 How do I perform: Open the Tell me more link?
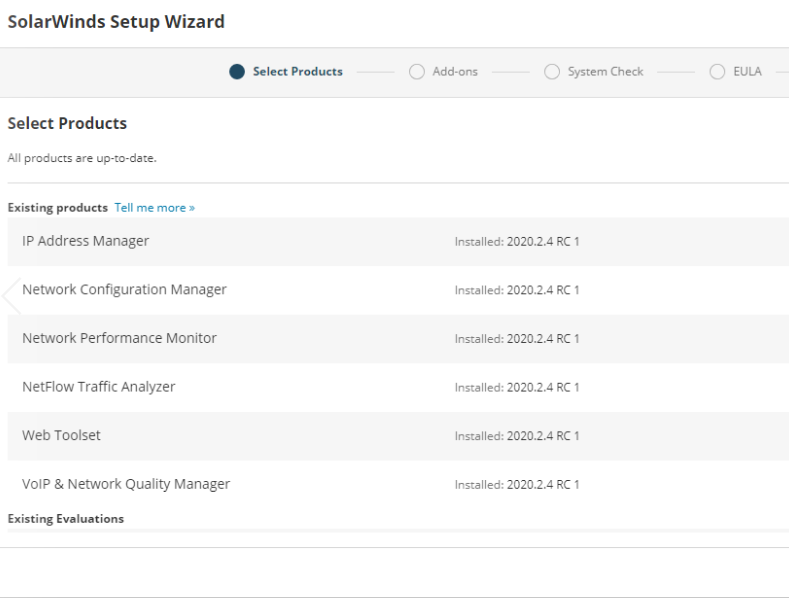154,208
